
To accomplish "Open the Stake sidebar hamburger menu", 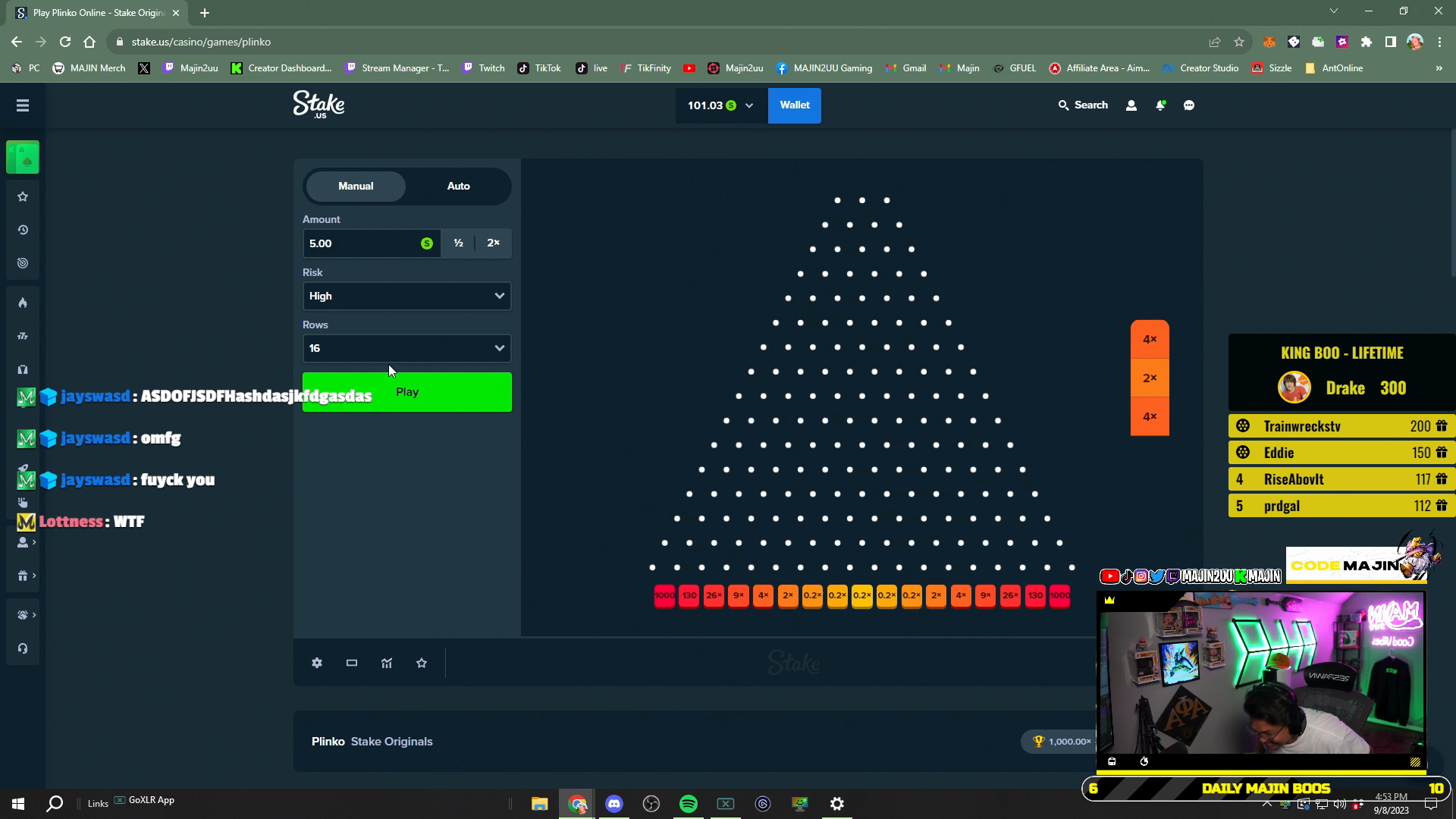I will 23,105.
